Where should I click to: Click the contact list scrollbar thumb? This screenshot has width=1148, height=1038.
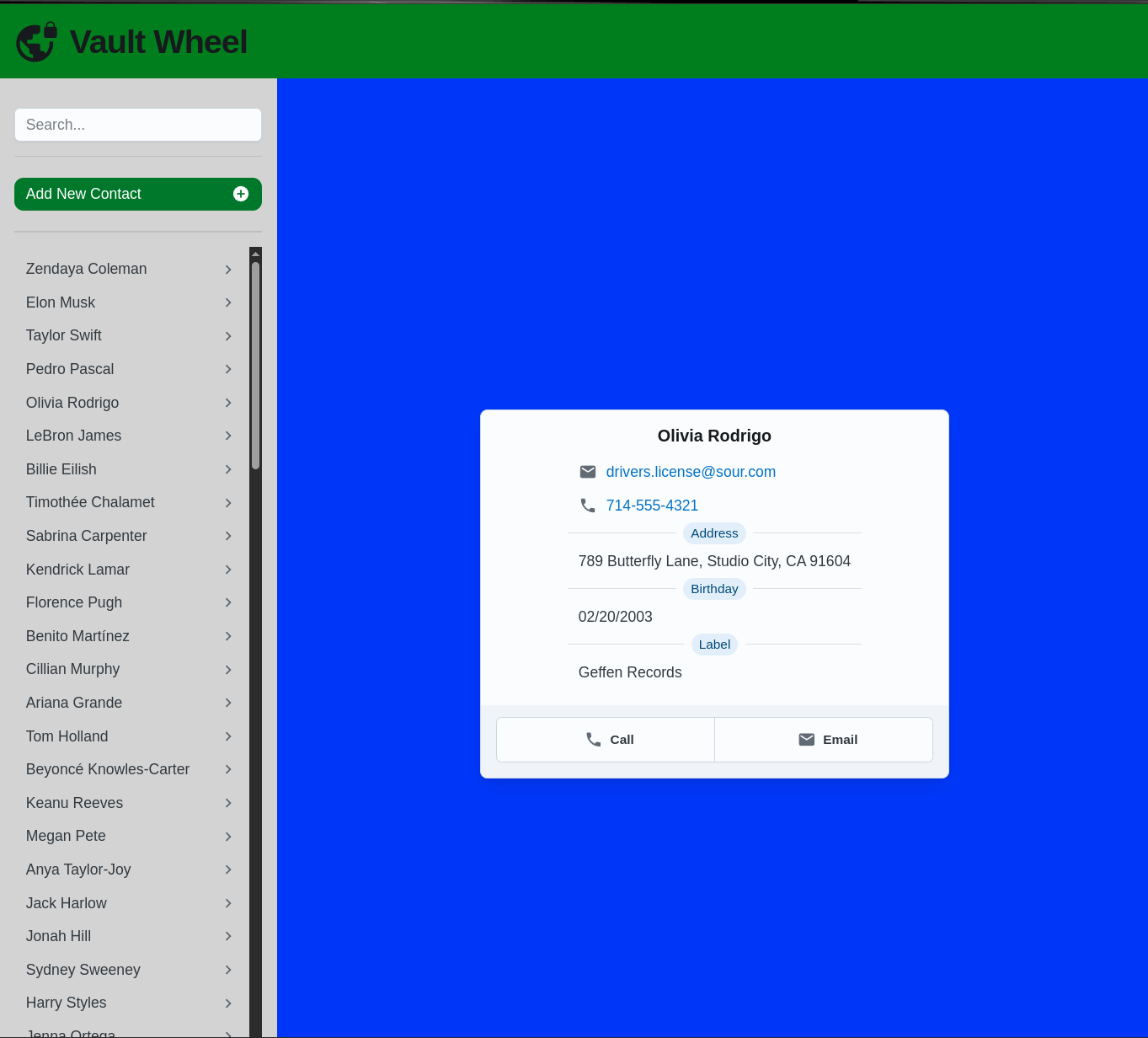pos(255,364)
